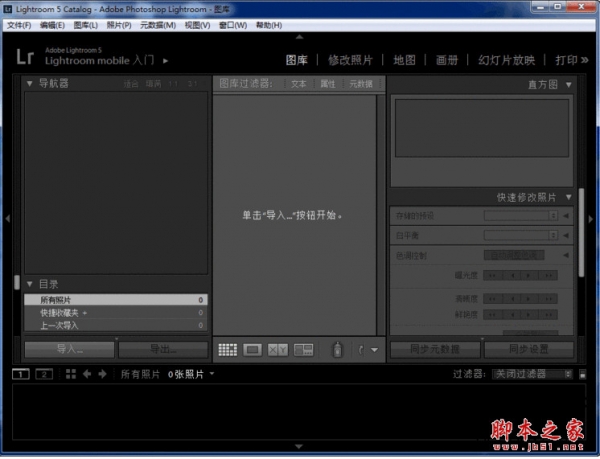600x459 pixels.
Task: Click the filmstrip grid view icon
Action: point(70,374)
